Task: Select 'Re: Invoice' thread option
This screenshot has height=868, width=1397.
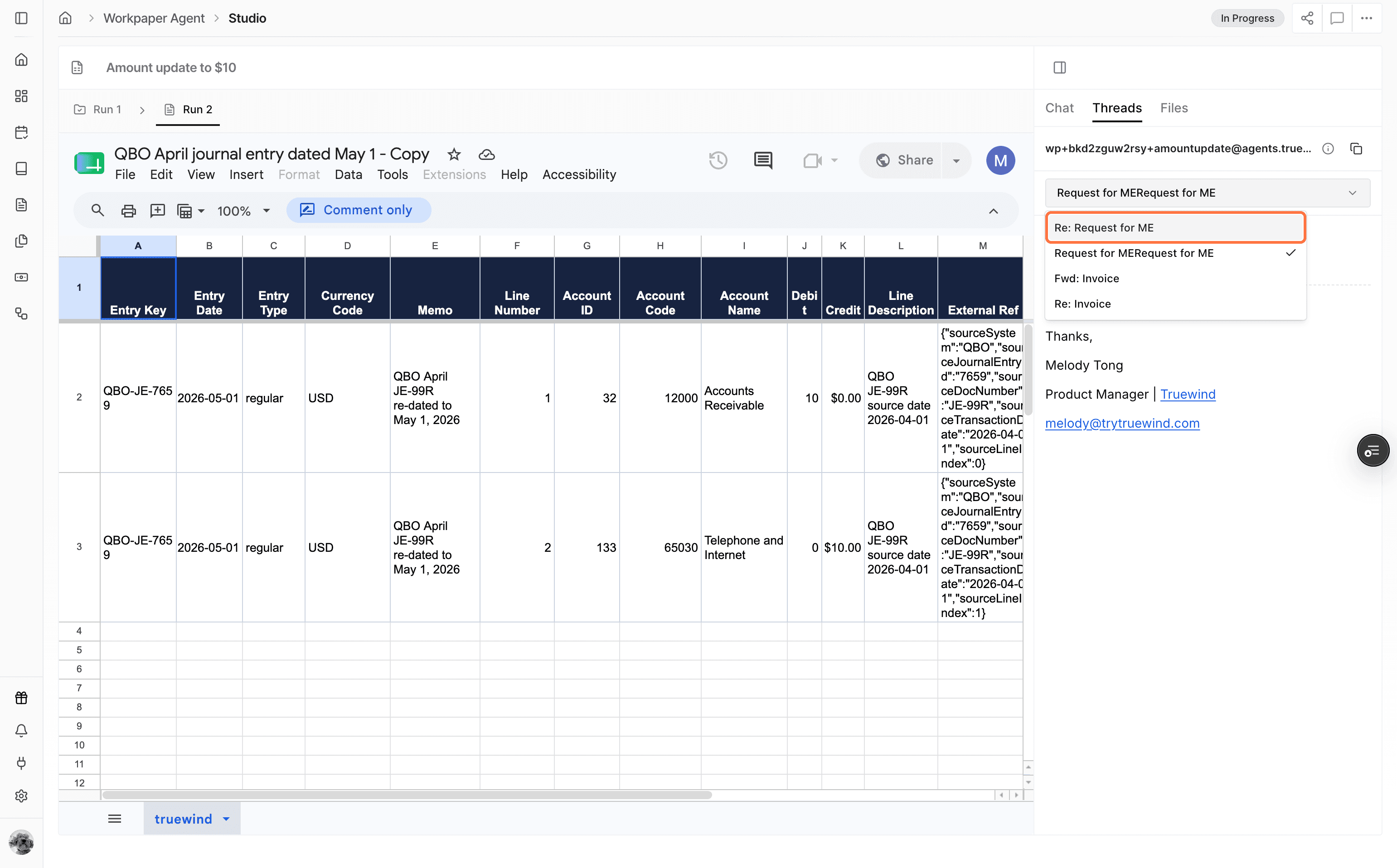Action: pos(1175,304)
